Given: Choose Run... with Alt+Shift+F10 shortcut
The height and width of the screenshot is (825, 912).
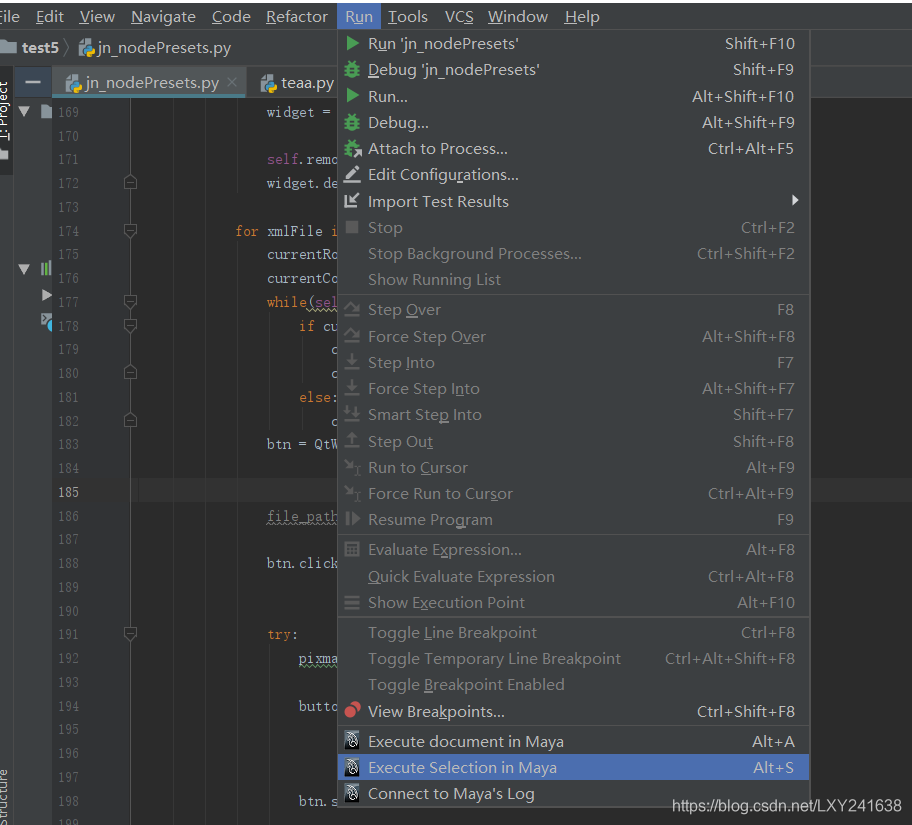Looking at the screenshot, I should coord(573,96).
